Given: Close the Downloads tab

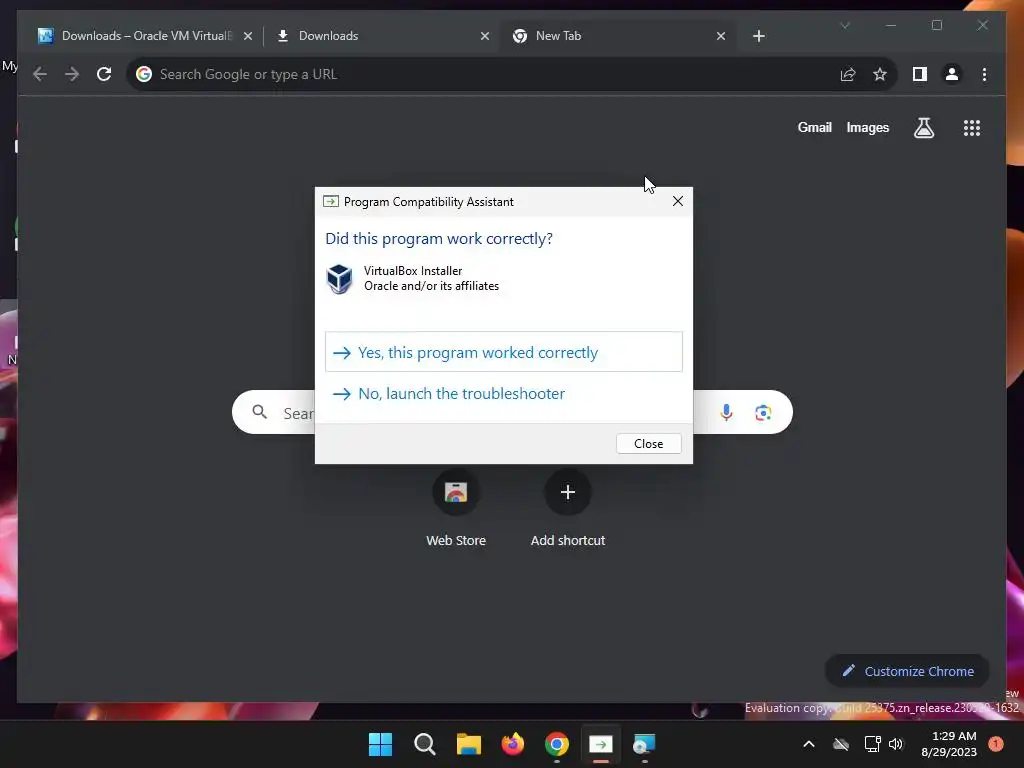Looking at the screenshot, I should 485,36.
